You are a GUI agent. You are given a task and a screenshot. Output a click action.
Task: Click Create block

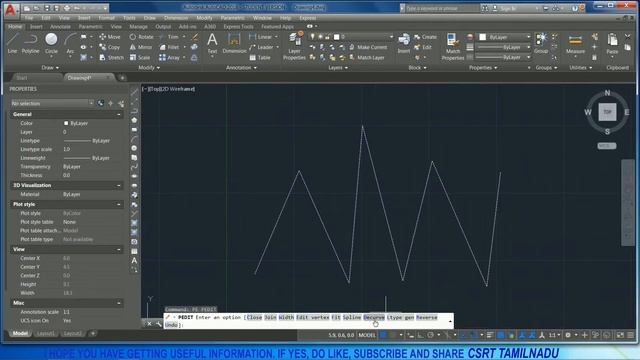click(425, 37)
